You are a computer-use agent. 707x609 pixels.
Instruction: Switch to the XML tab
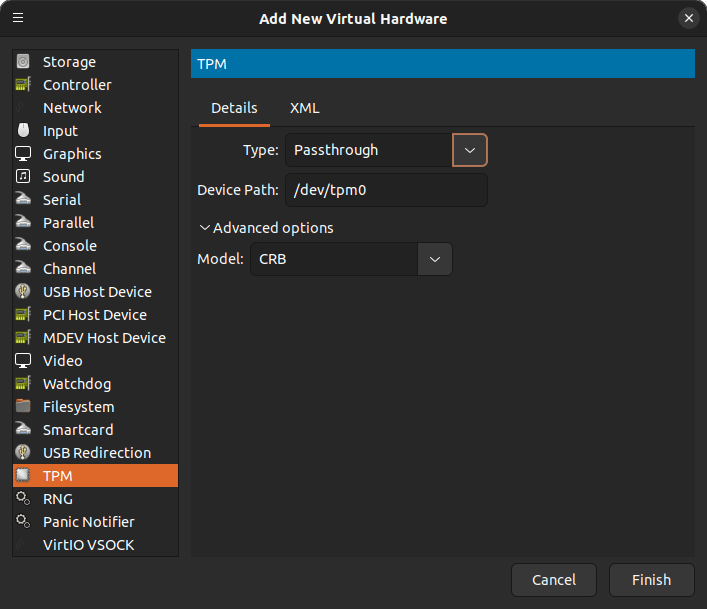tap(304, 108)
